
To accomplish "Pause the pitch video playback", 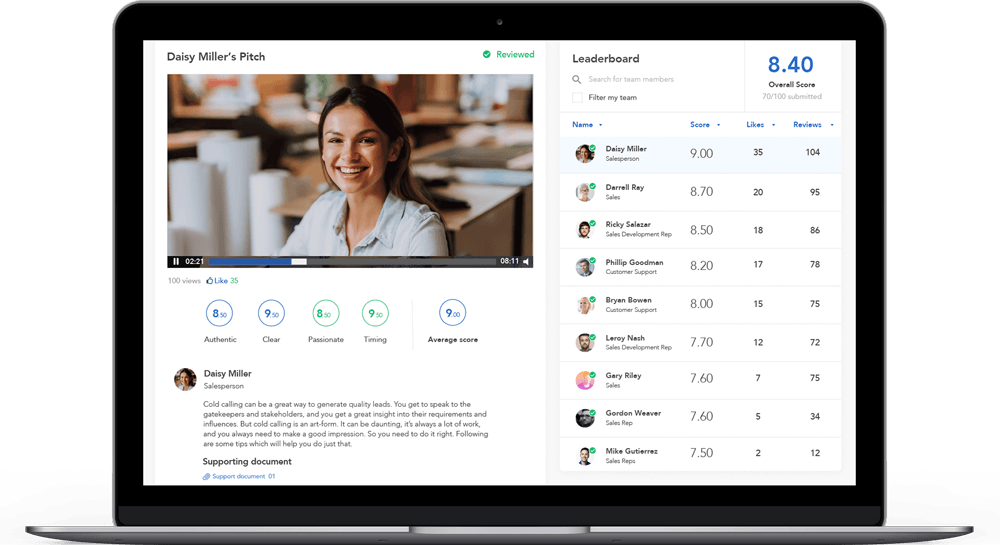I will coord(176,262).
